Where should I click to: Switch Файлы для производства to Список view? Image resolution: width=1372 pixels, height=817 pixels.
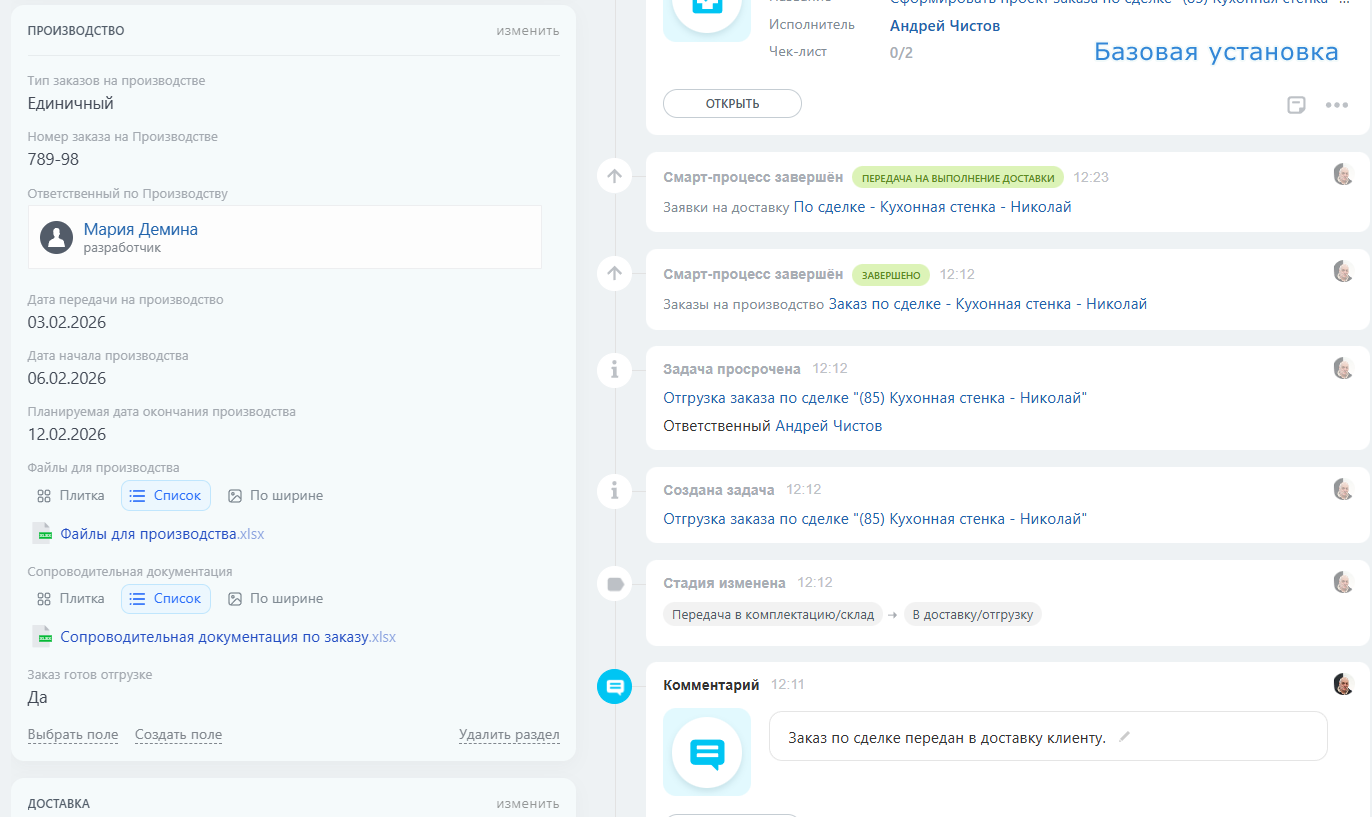pos(166,495)
